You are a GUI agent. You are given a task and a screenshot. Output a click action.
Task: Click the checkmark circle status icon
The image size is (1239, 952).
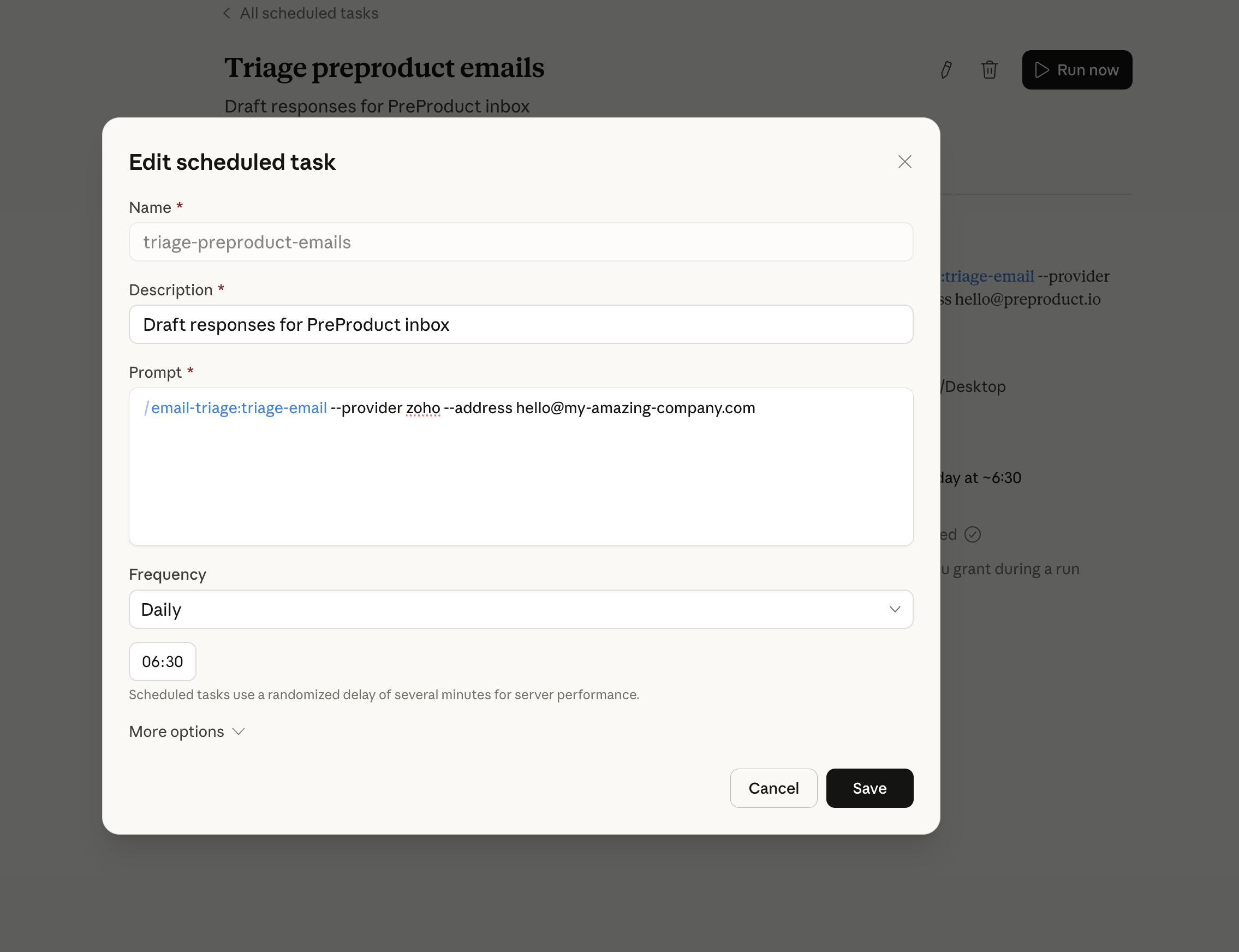(x=973, y=533)
